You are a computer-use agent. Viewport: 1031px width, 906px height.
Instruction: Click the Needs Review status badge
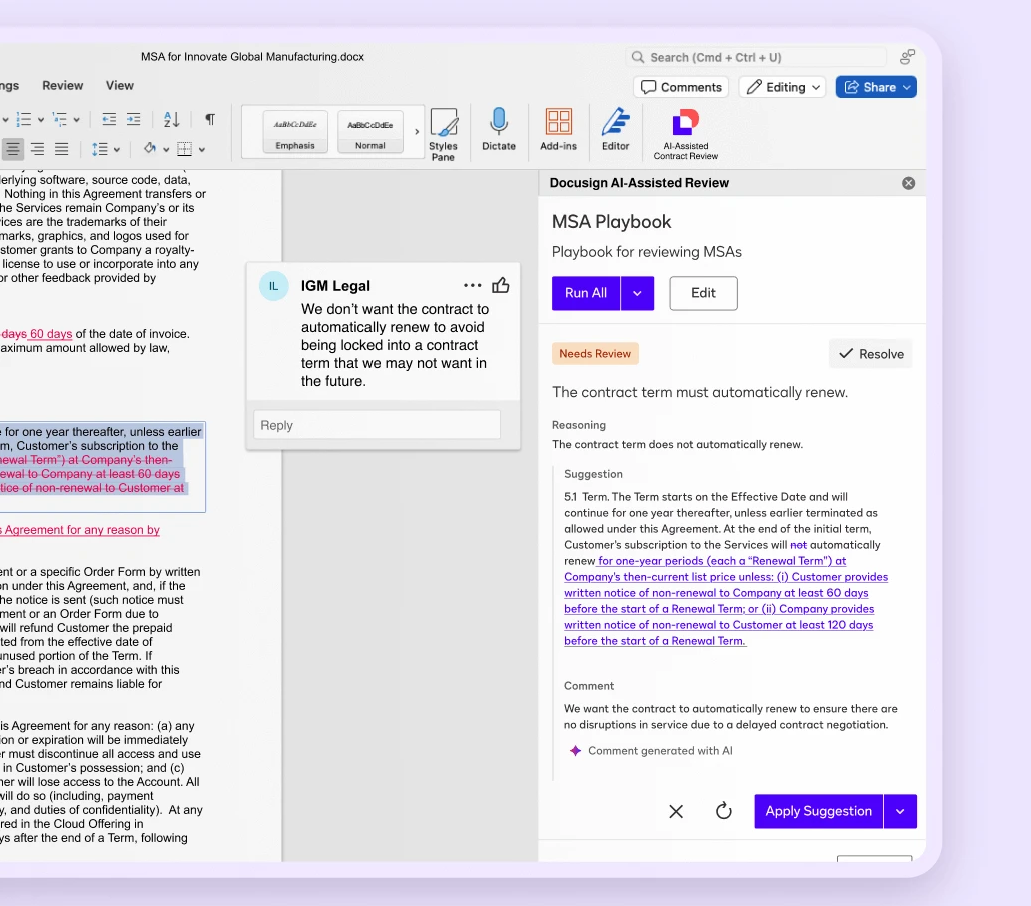[595, 354]
